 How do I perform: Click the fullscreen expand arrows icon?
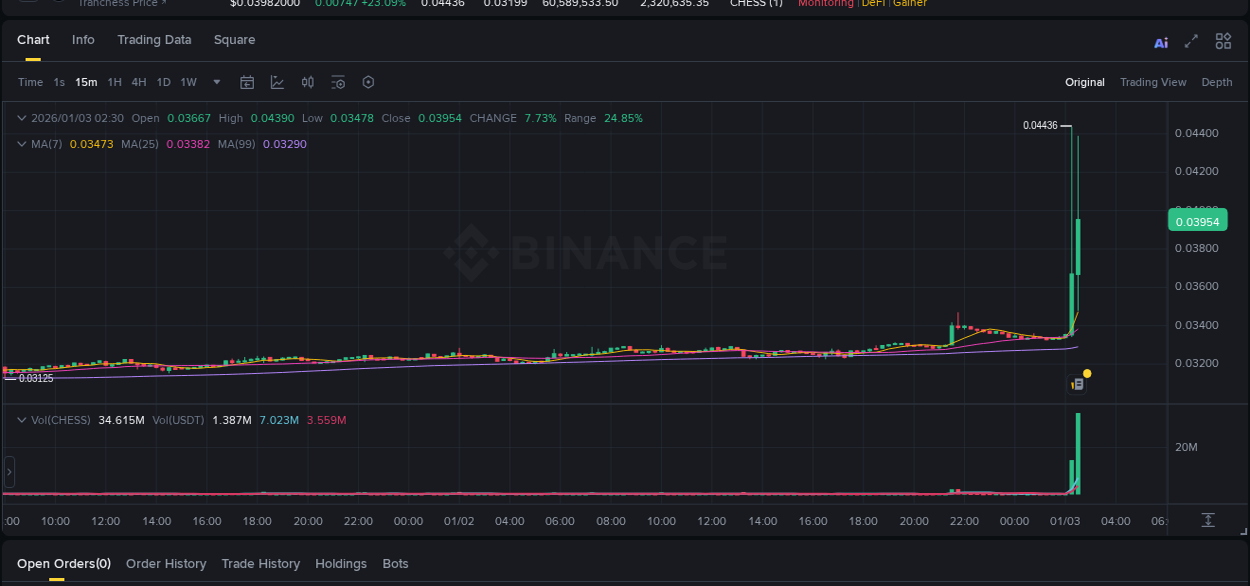click(x=1191, y=41)
